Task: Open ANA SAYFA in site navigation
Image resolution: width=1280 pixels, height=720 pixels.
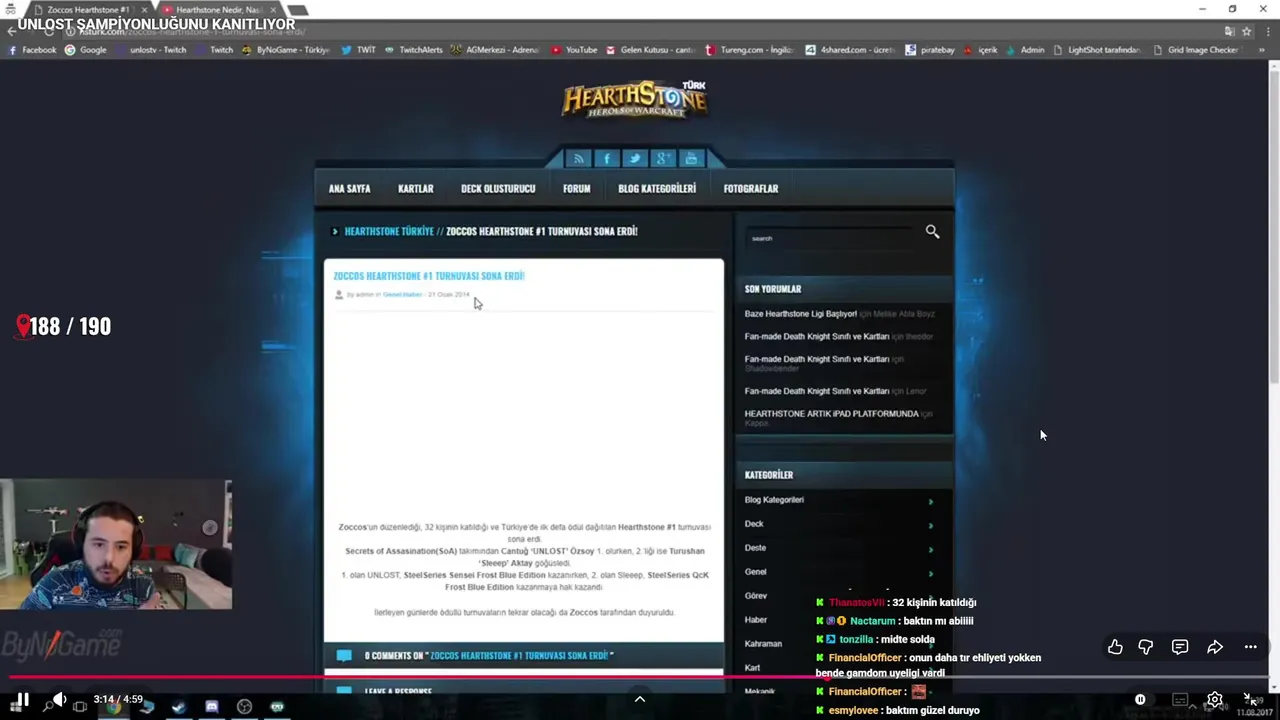Action: (x=350, y=188)
